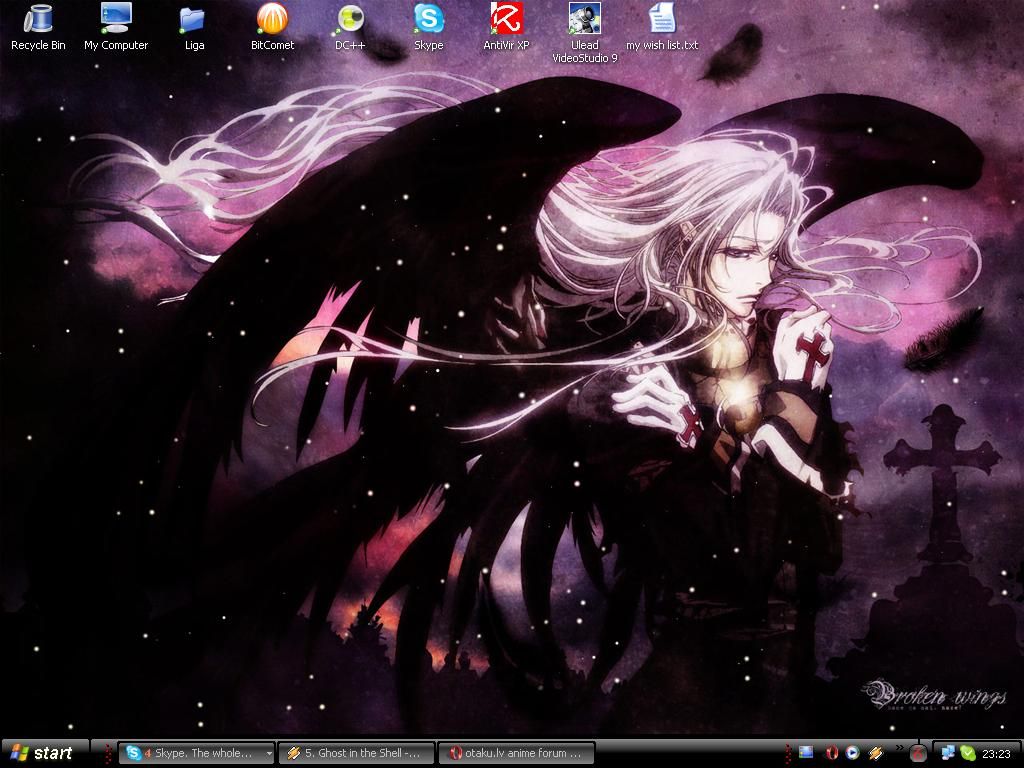Switch to Ghost in the Shell Winamp task
1024x768 pixels.
click(357, 753)
